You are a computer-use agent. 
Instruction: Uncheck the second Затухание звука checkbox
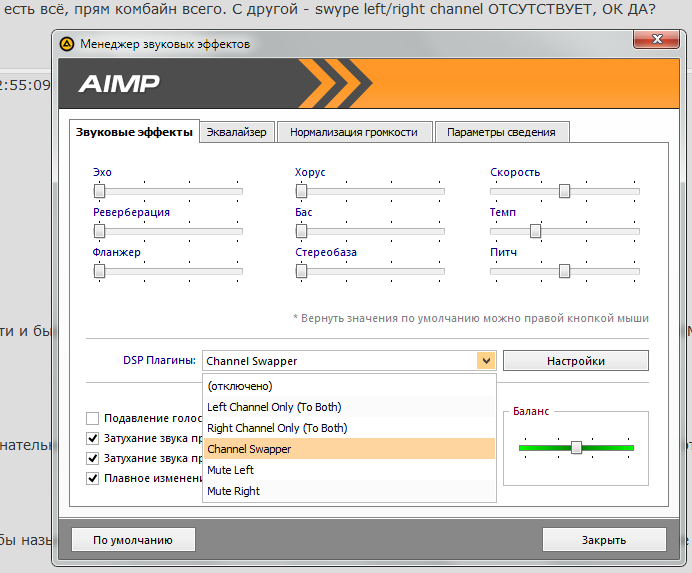[92, 458]
